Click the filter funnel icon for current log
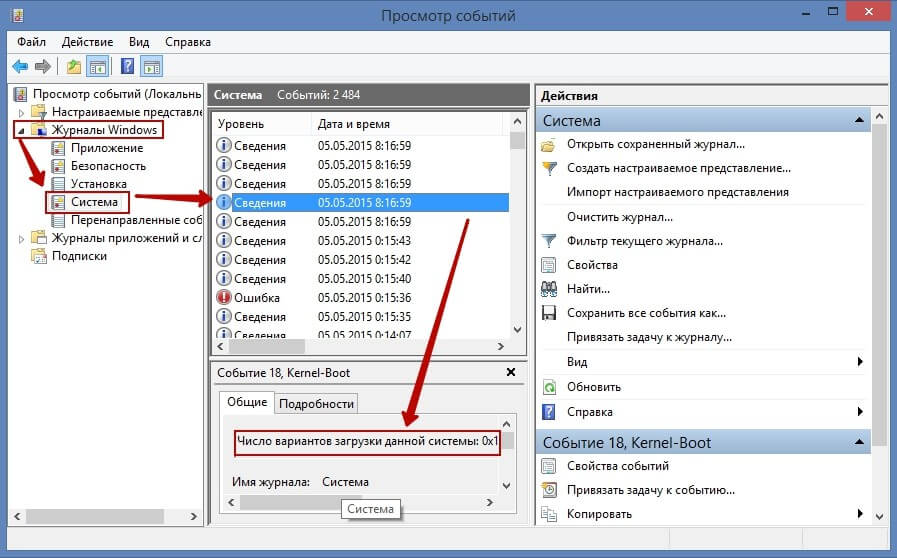 coord(548,241)
